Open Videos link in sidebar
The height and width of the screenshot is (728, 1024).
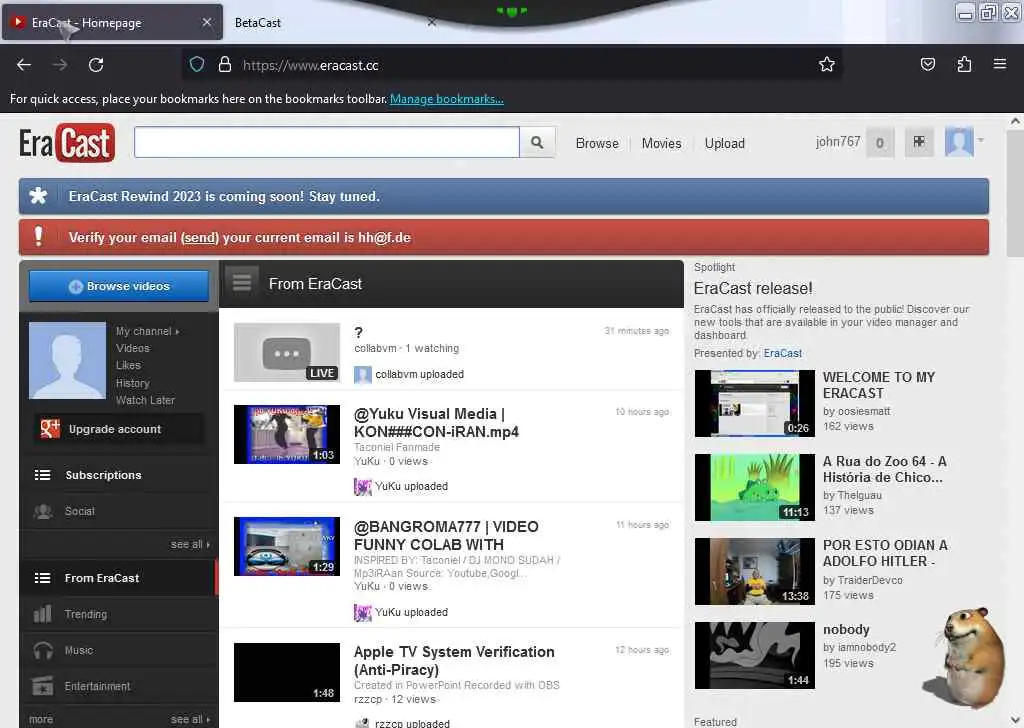pos(133,348)
